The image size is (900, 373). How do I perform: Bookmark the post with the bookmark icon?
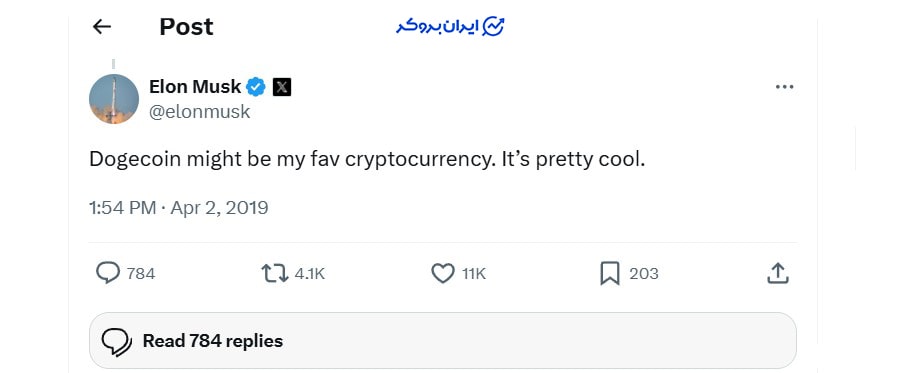point(610,274)
